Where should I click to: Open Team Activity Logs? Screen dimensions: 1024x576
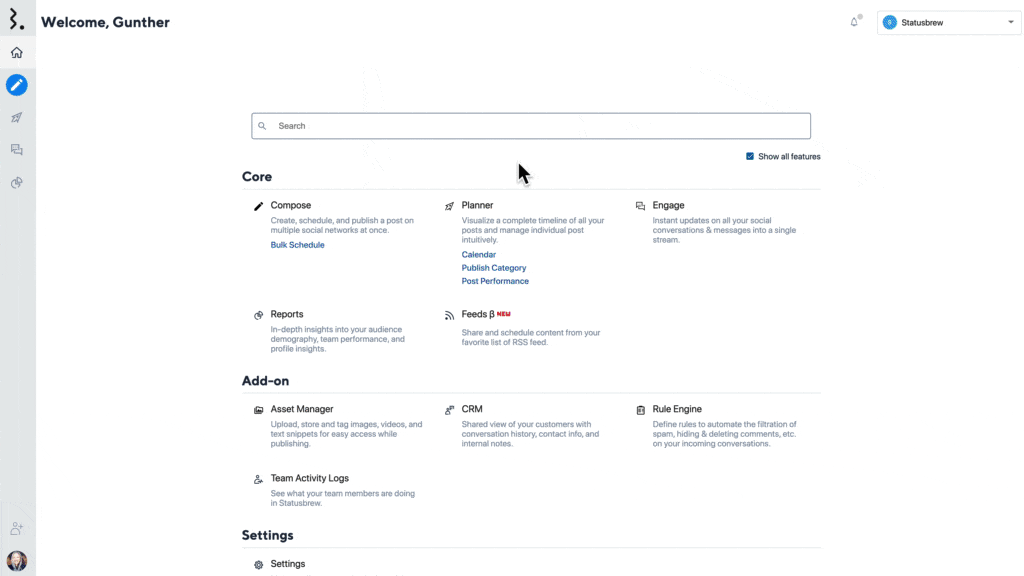[311, 478]
